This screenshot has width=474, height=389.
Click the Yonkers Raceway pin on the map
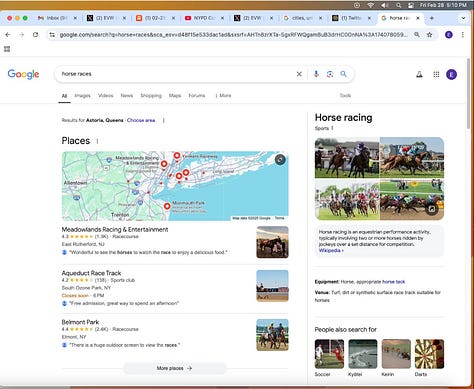click(x=177, y=156)
